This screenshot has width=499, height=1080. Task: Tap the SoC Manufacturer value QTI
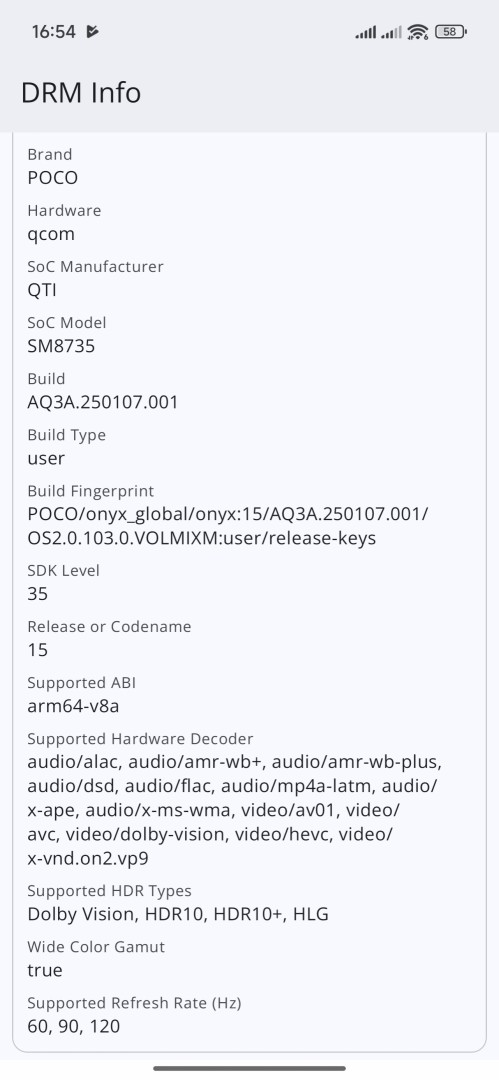pyautogui.click(x=42, y=290)
